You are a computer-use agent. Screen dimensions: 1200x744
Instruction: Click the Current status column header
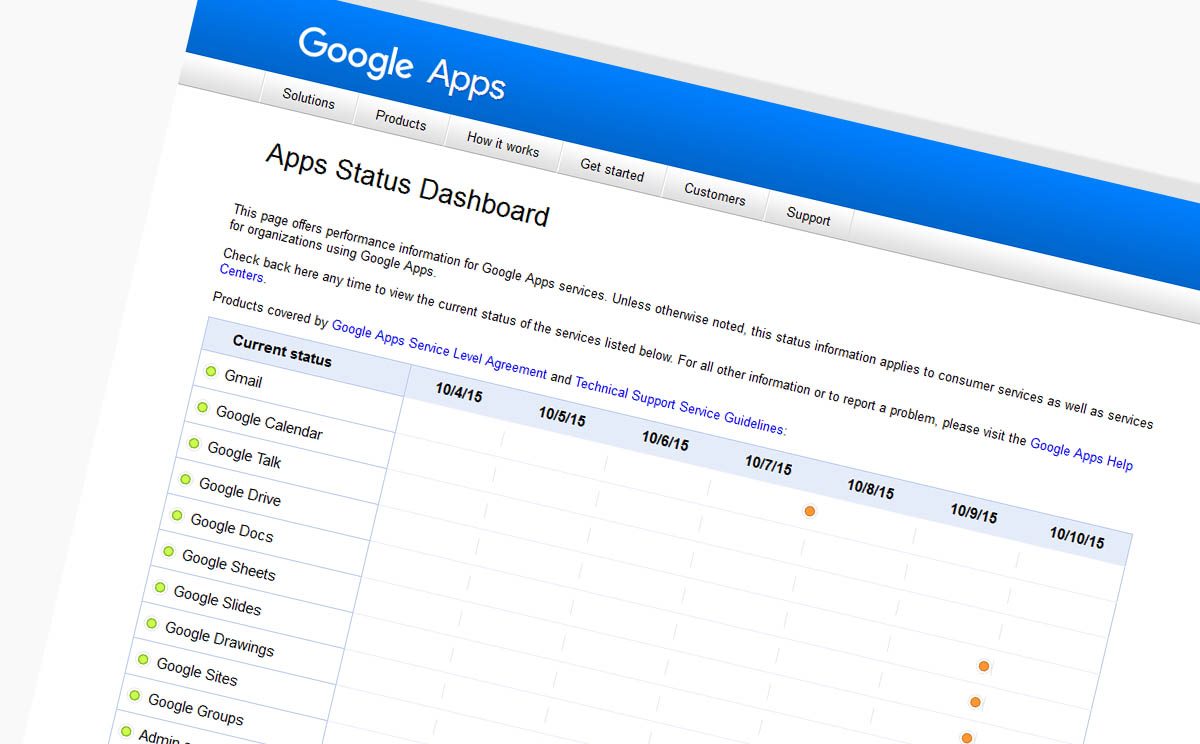click(282, 350)
